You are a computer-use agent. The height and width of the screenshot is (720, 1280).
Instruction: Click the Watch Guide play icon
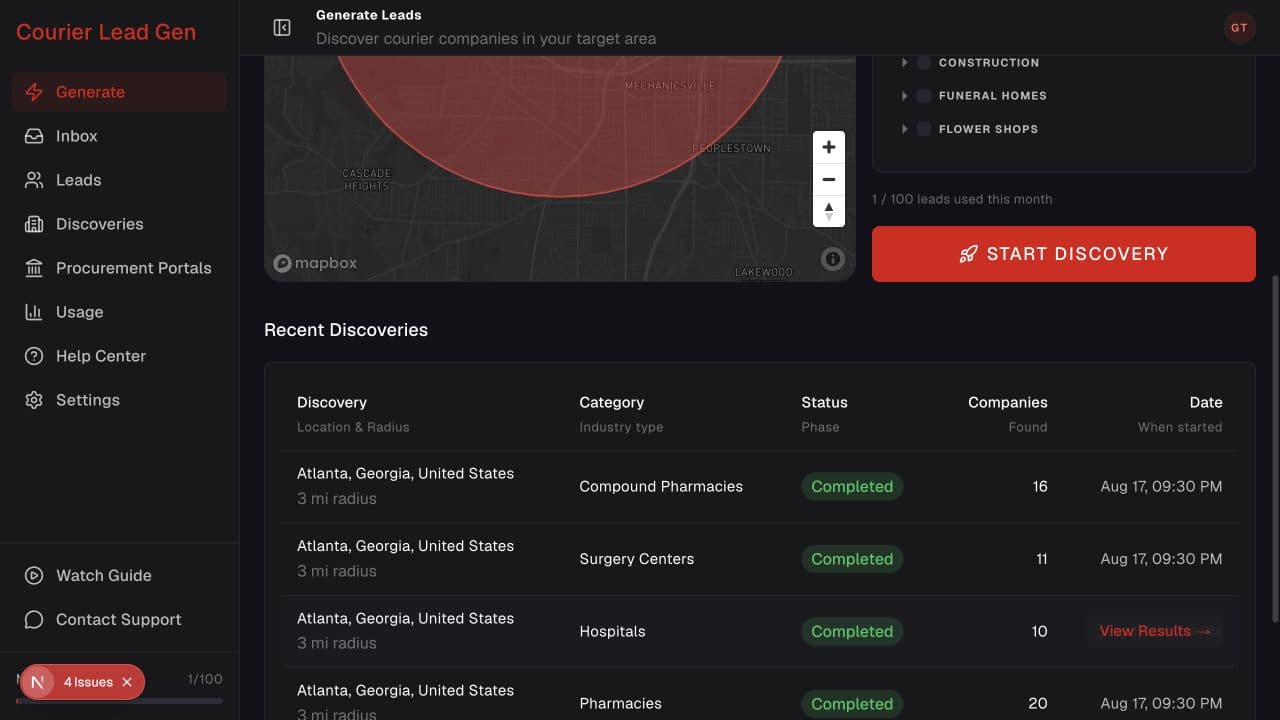pyautogui.click(x=34, y=576)
